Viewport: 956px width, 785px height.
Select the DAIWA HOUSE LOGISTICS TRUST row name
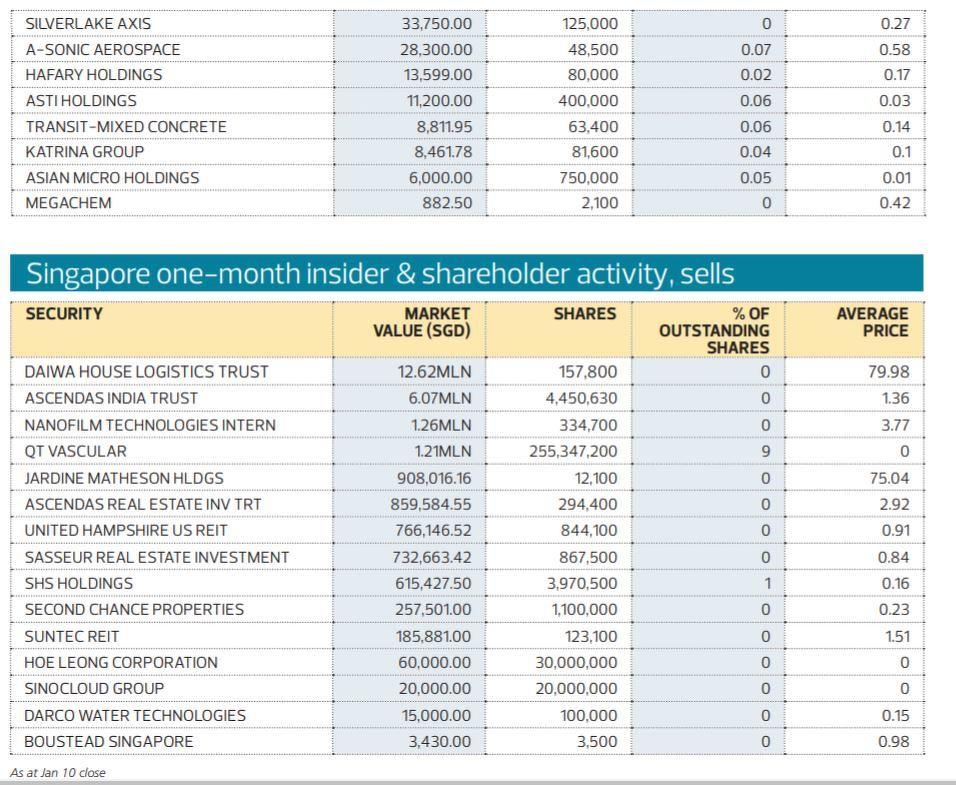coord(146,372)
